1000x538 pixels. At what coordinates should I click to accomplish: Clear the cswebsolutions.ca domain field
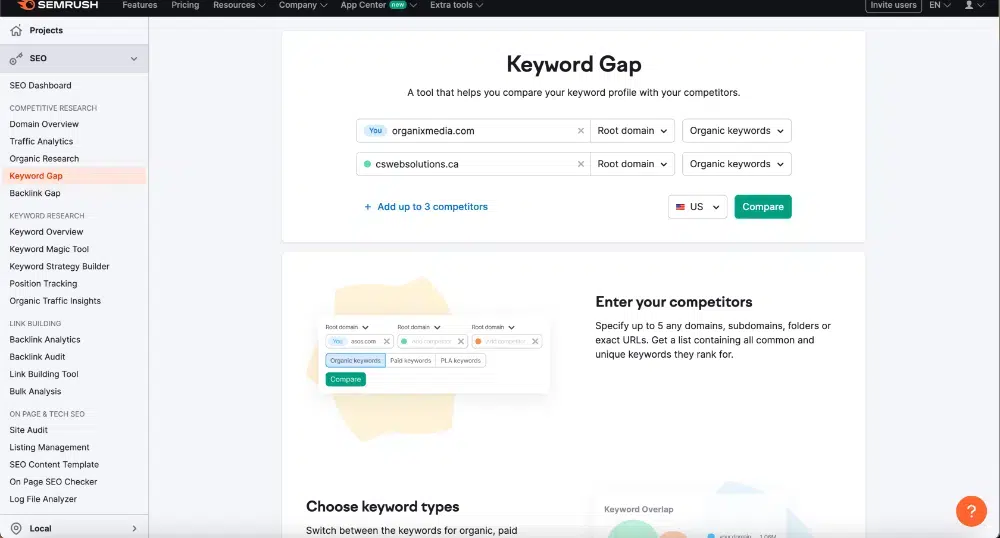[x=580, y=164]
